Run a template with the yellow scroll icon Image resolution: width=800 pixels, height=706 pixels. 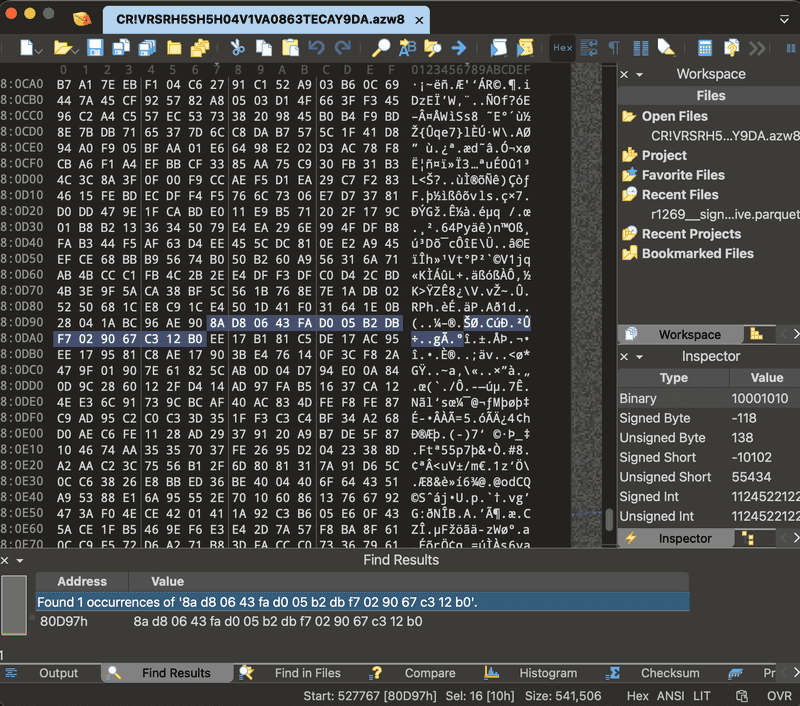coord(525,48)
